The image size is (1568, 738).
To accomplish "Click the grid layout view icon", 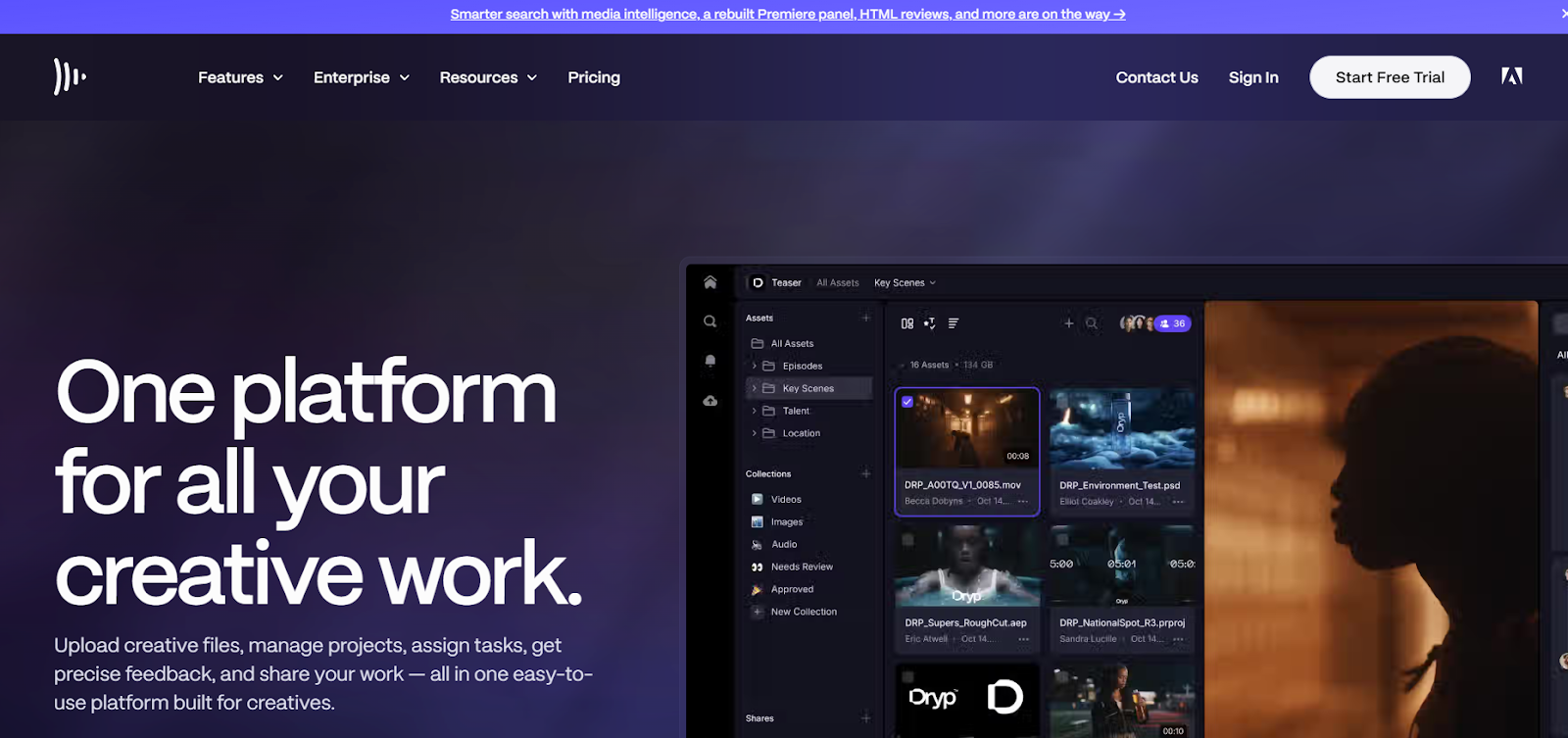I will click(x=907, y=323).
